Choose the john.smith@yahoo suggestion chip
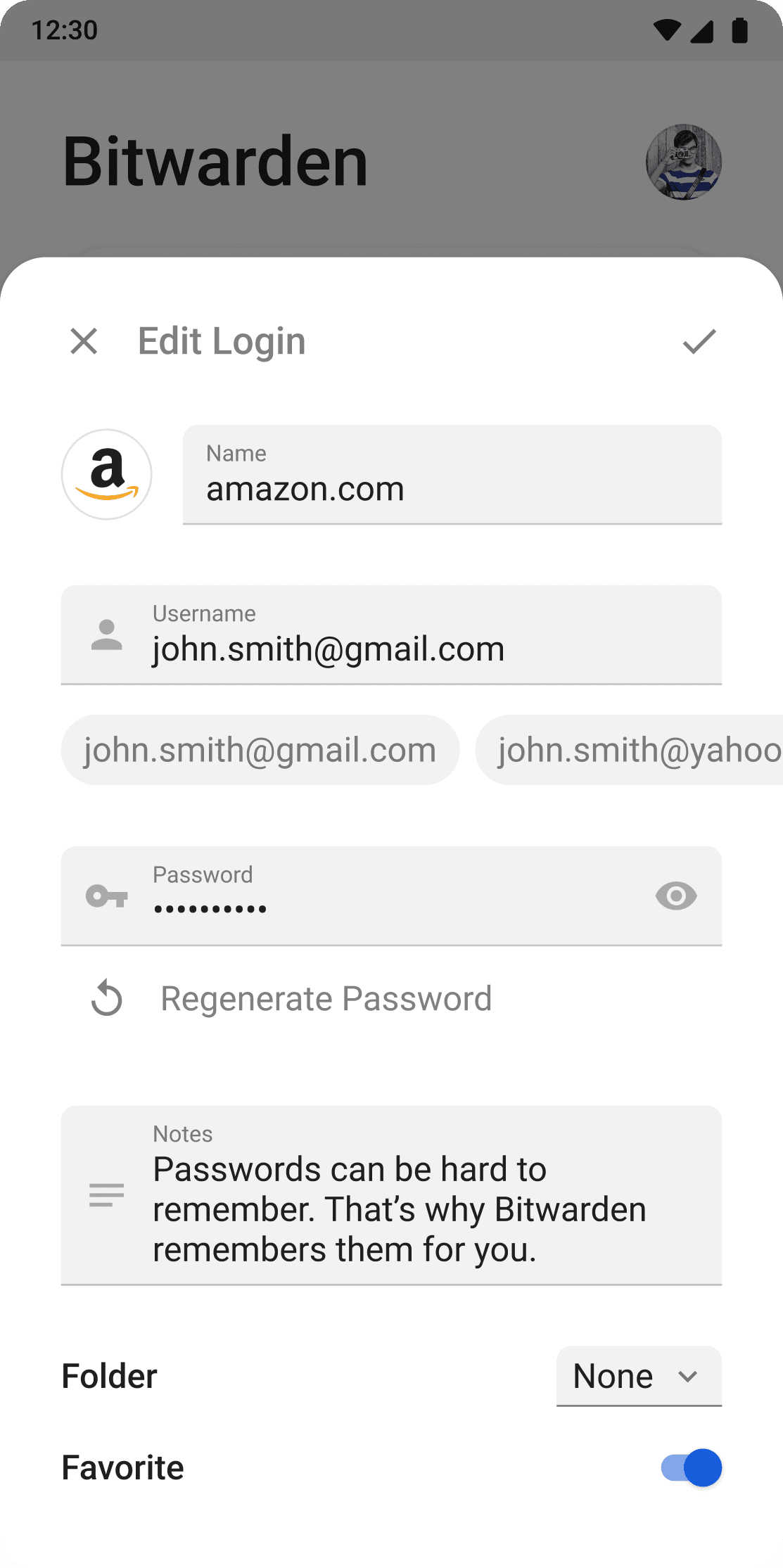 pyautogui.click(x=629, y=750)
